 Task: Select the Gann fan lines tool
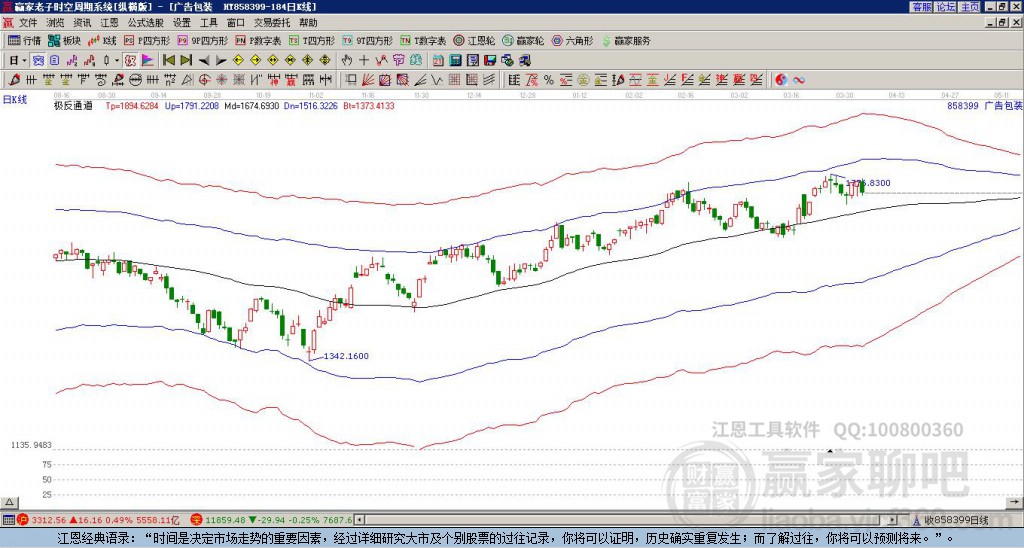368,80
